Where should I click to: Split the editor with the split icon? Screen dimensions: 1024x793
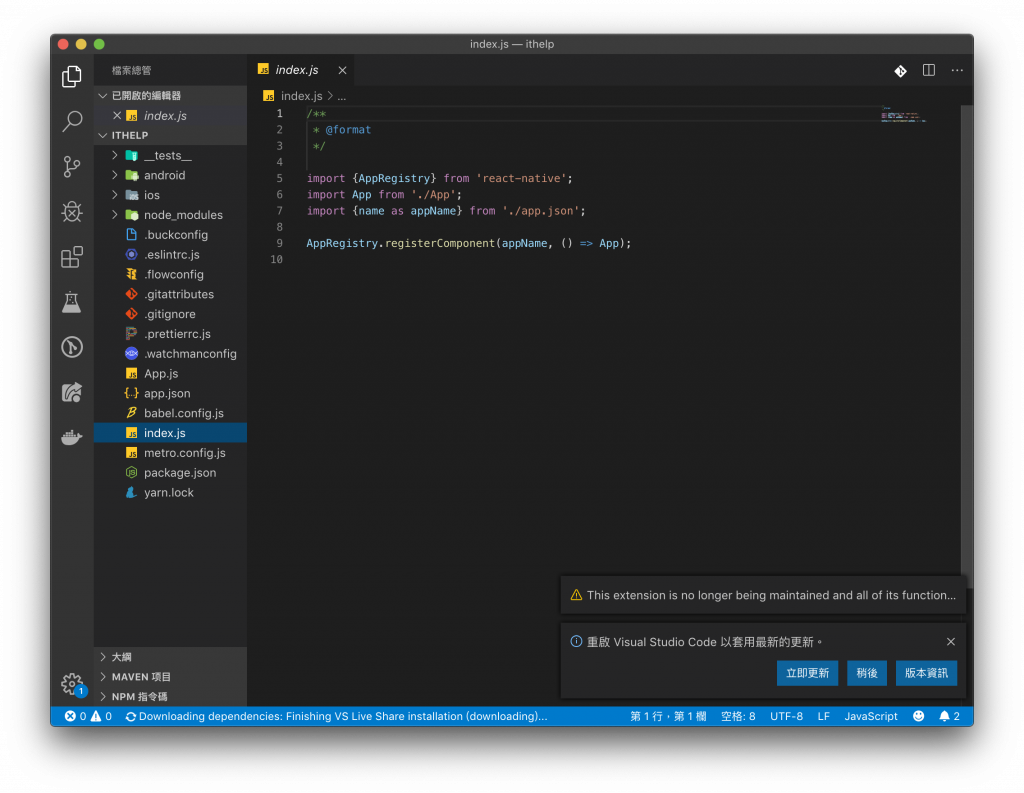click(929, 70)
